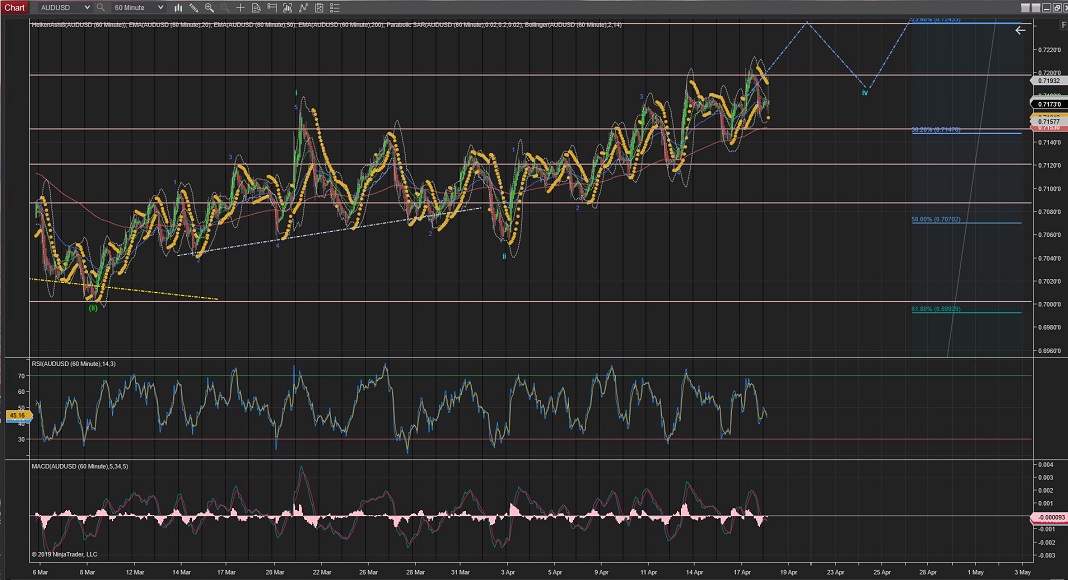Viewport: 1068px width, 580px height.
Task: Select the MACD(AUDUSD (60 Minute),5,34,5) label
Action: (x=80, y=466)
